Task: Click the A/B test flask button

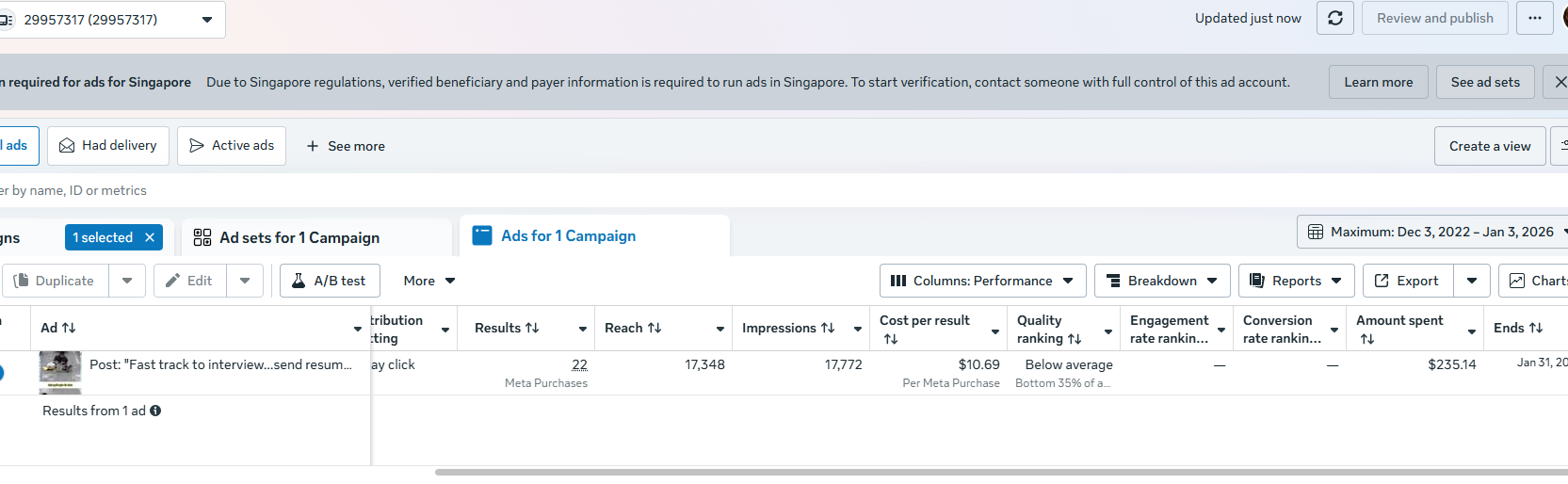Action: coord(330,281)
